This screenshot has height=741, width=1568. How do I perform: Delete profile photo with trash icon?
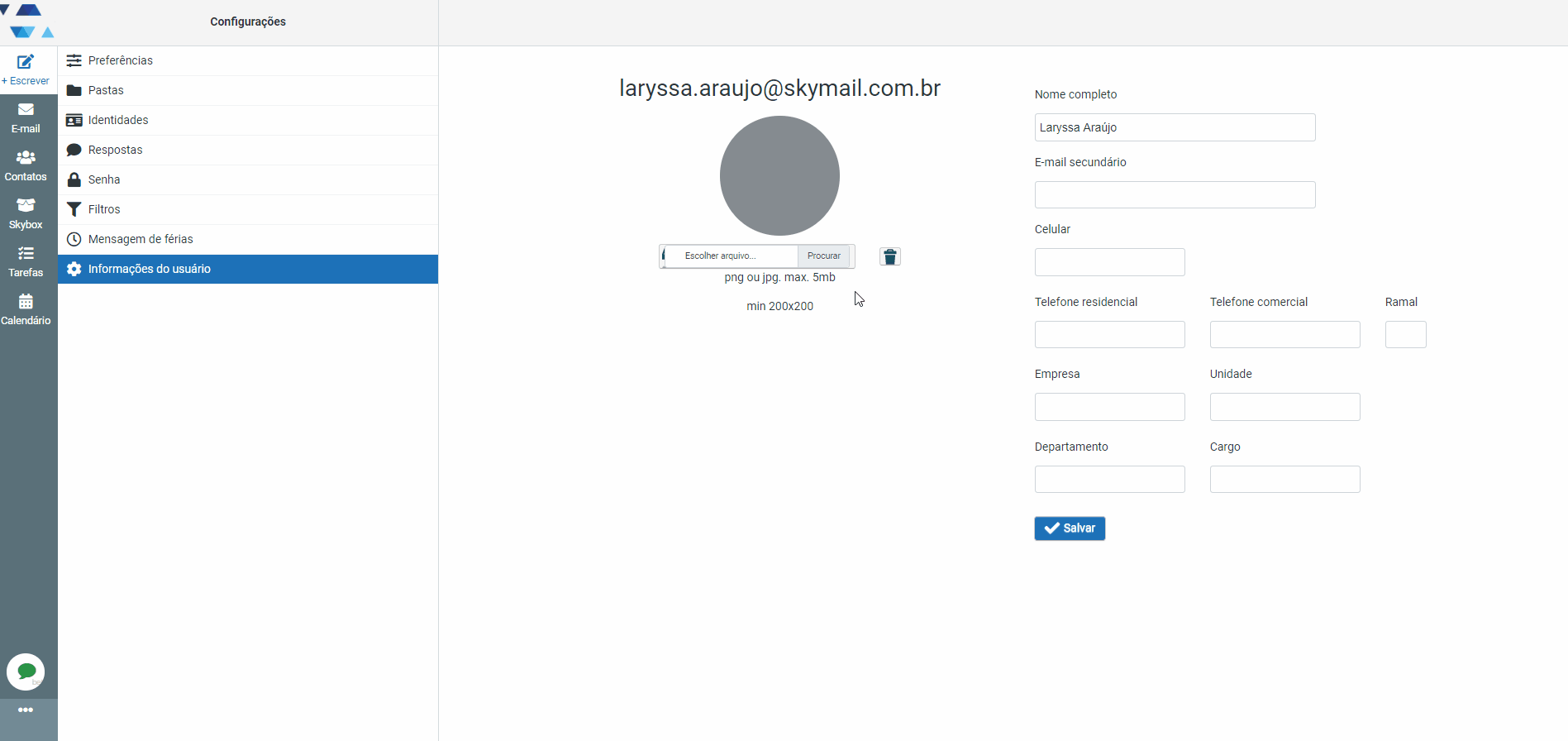point(890,256)
